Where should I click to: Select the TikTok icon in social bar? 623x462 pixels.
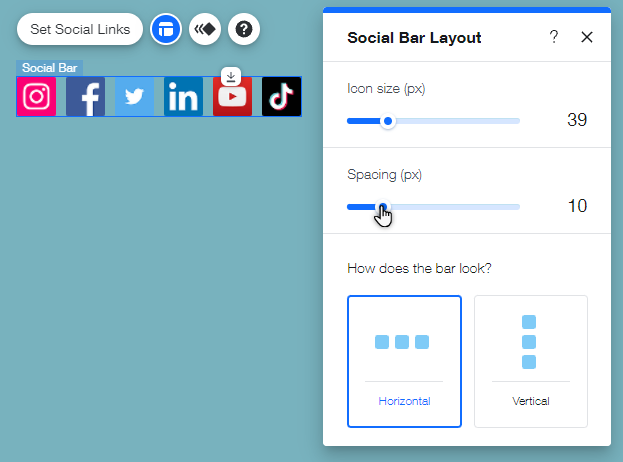(281, 97)
